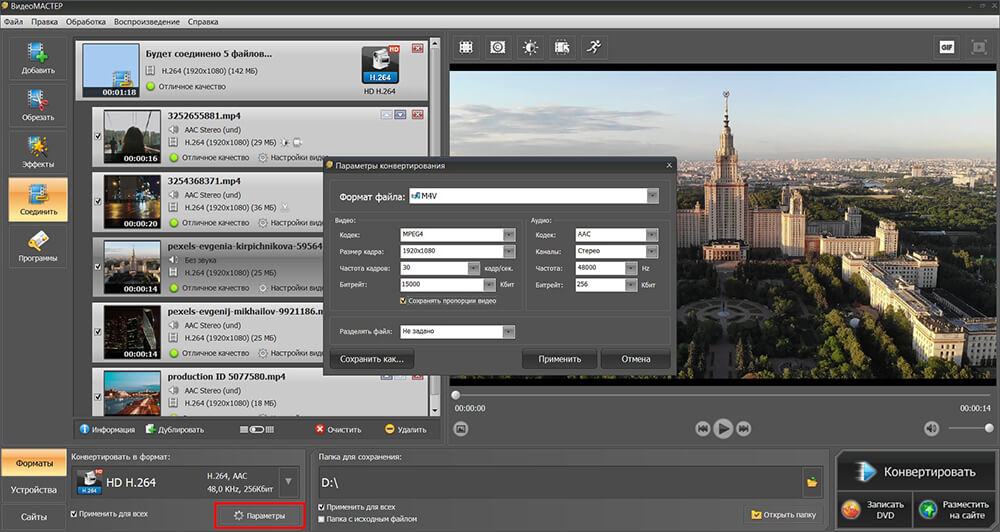Screen dimensions: 1000x532
Task: Mute the preview volume speaker icon
Action: (931, 429)
